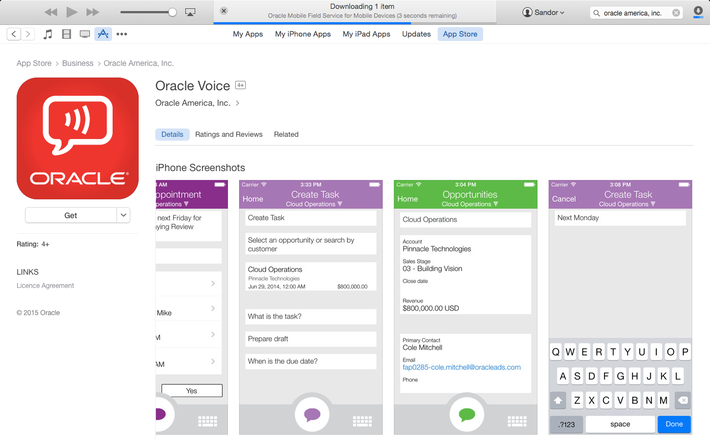Cancel the download with the X icon
710x443 pixels.
click(224, 11)
